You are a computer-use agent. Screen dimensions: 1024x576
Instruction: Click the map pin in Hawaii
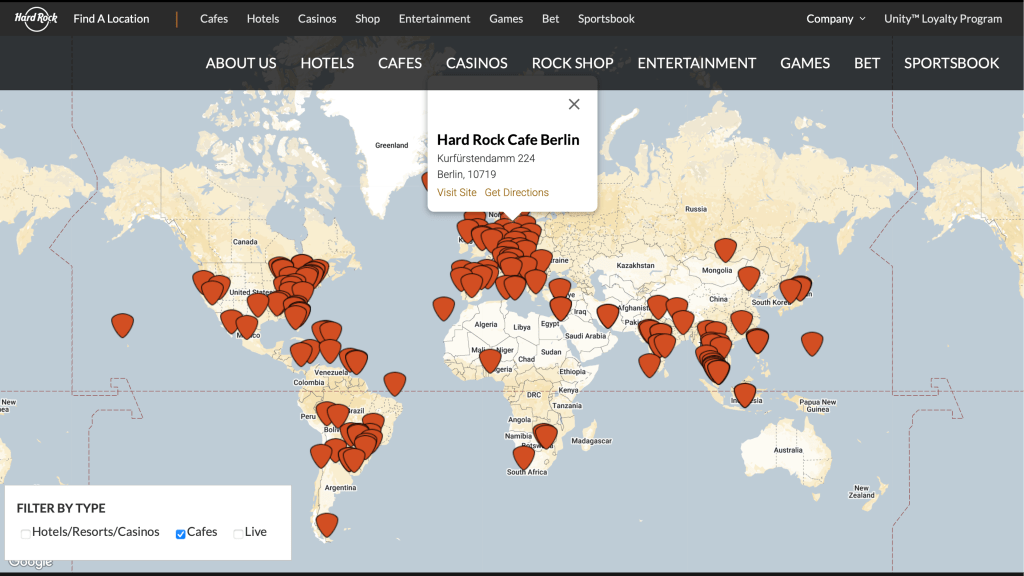point(122,325)
